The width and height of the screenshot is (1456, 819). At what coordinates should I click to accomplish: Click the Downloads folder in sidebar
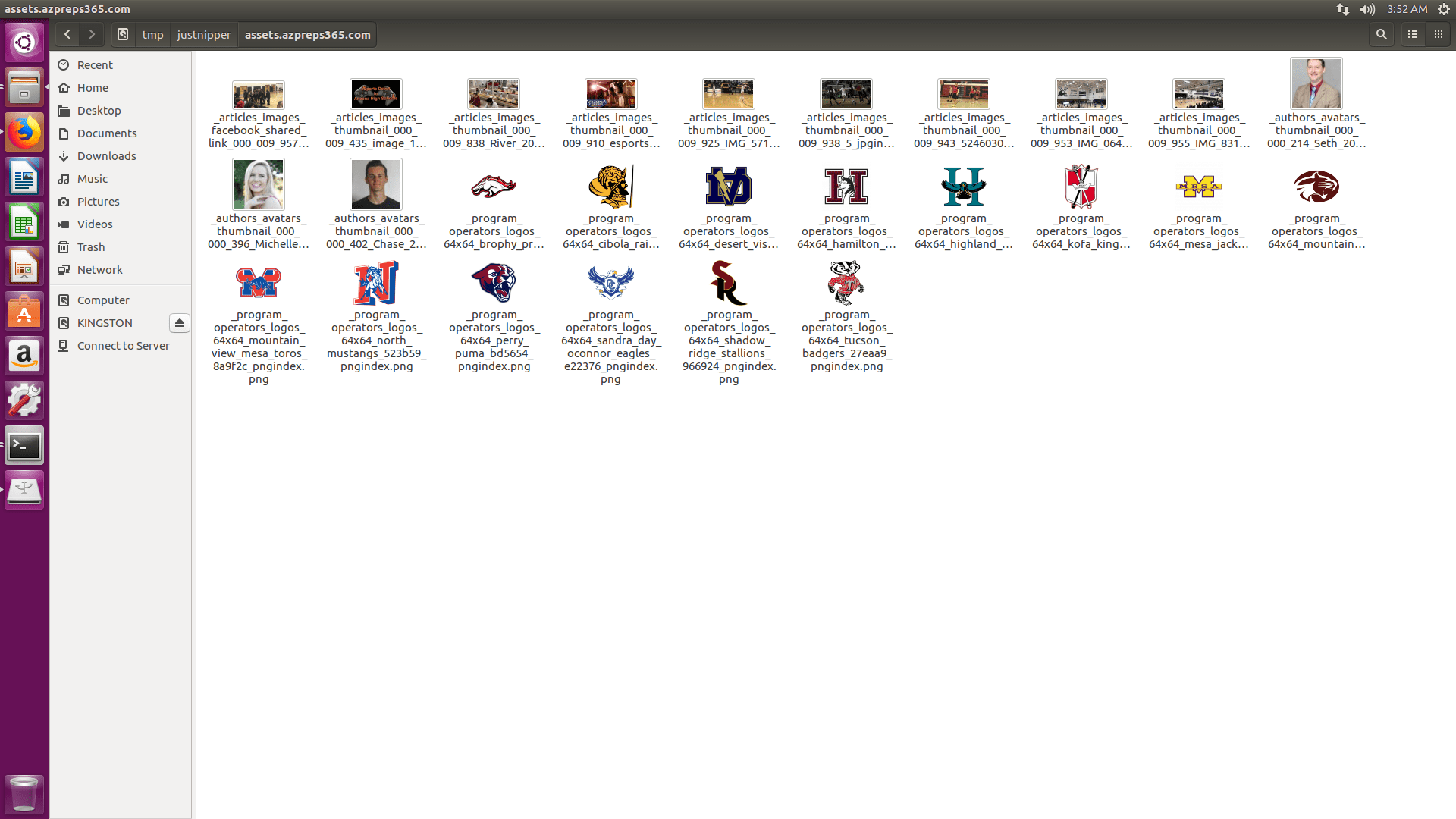point(107,155)
